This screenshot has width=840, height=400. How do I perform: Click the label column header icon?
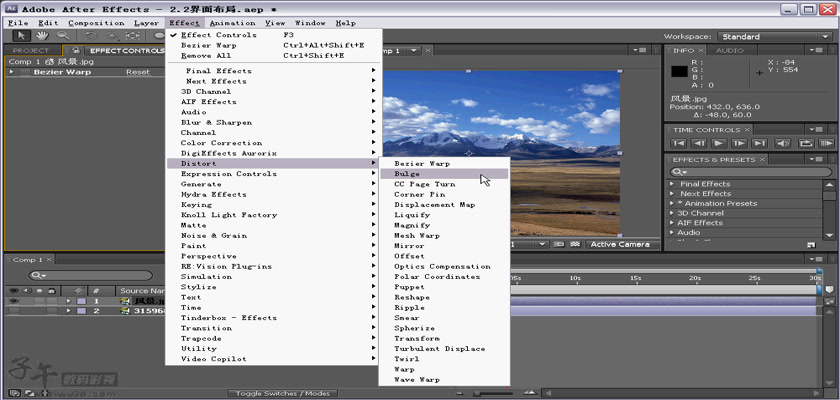(x=79, y=290)
